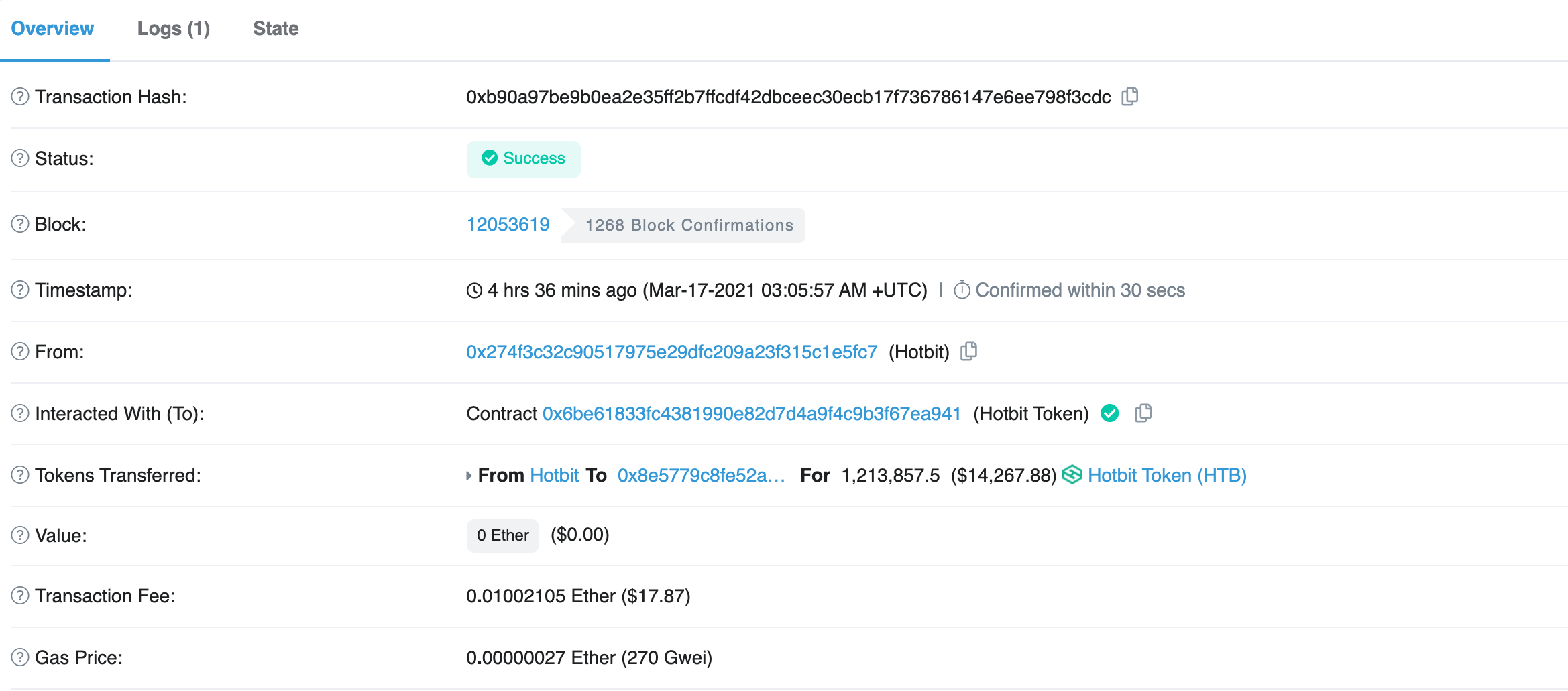Click help icon next to Block
Screen dimensions: 1568x691
[20, 224]
